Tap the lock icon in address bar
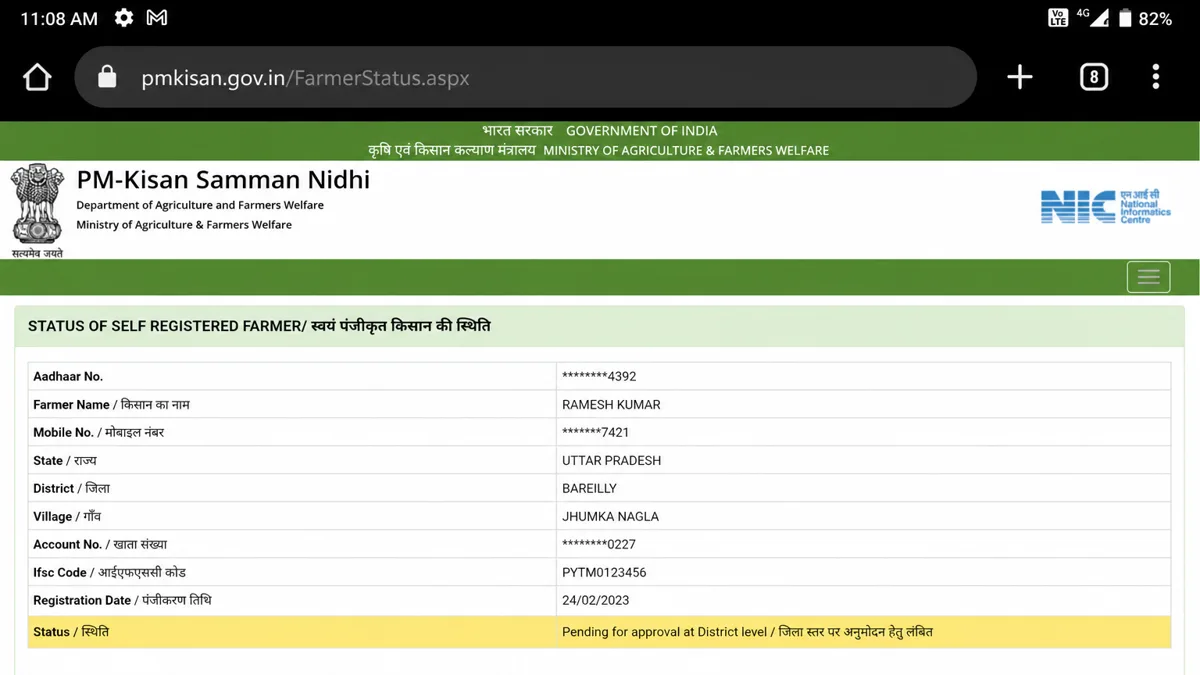 tap(107, 77)
